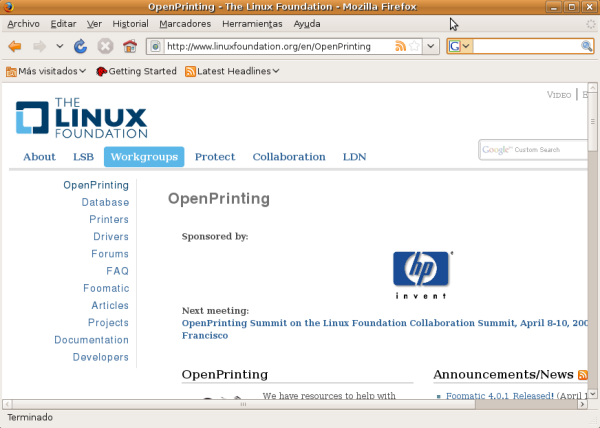Bookmark this page with the star icon

(414, 46)
